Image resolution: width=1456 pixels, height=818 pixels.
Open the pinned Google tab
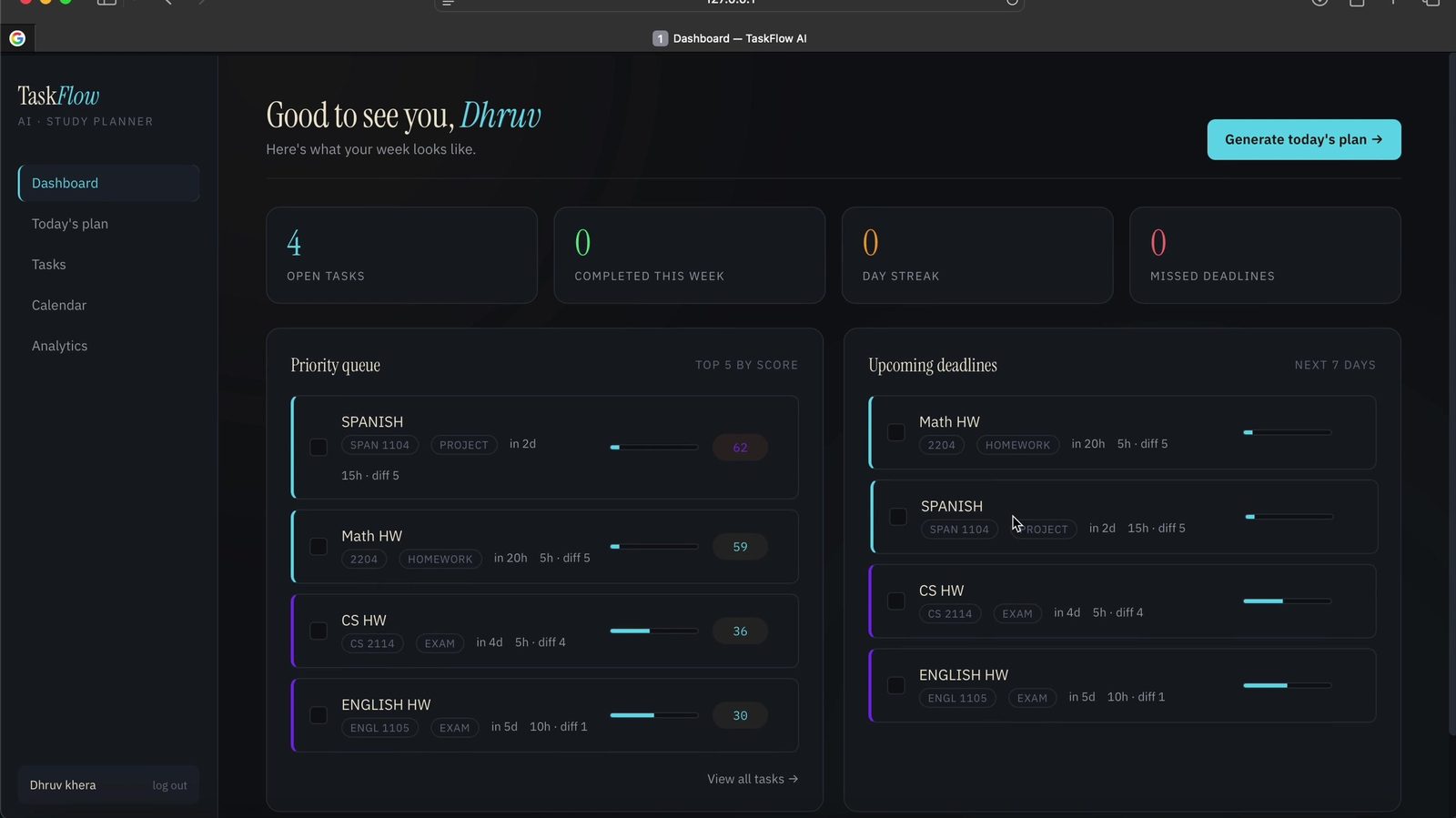click(17, 38)
